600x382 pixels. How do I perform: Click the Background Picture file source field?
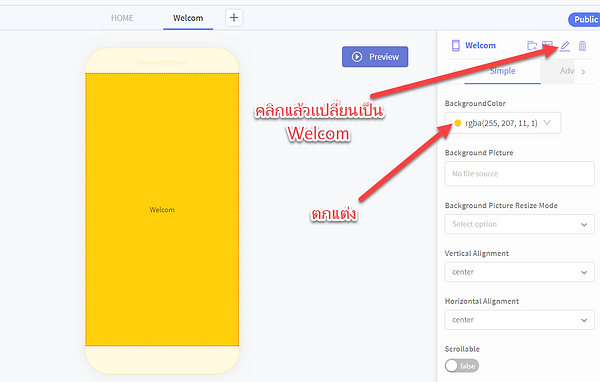click(x=519, y=174)
